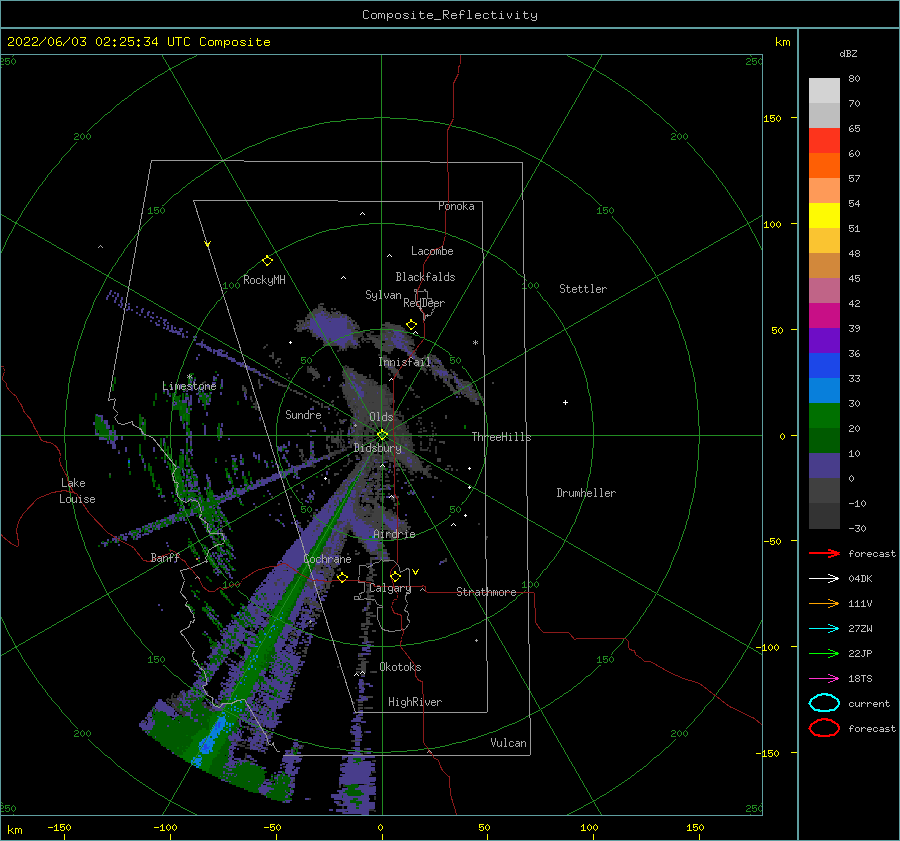900x841 pixels.
Task: Click the 'Sundre' city label
Action: [303, 414]
